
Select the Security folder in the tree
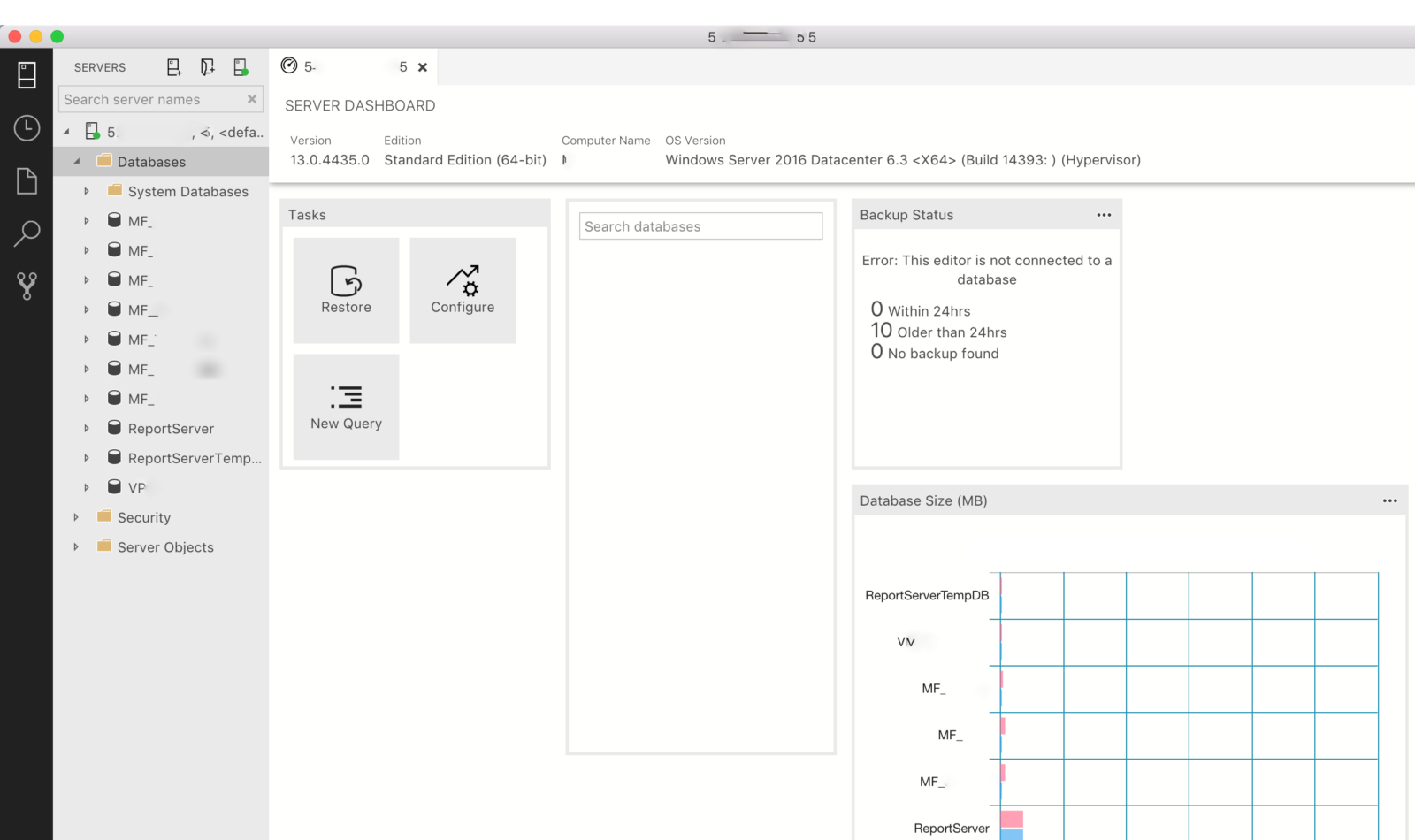pos(144,517)
